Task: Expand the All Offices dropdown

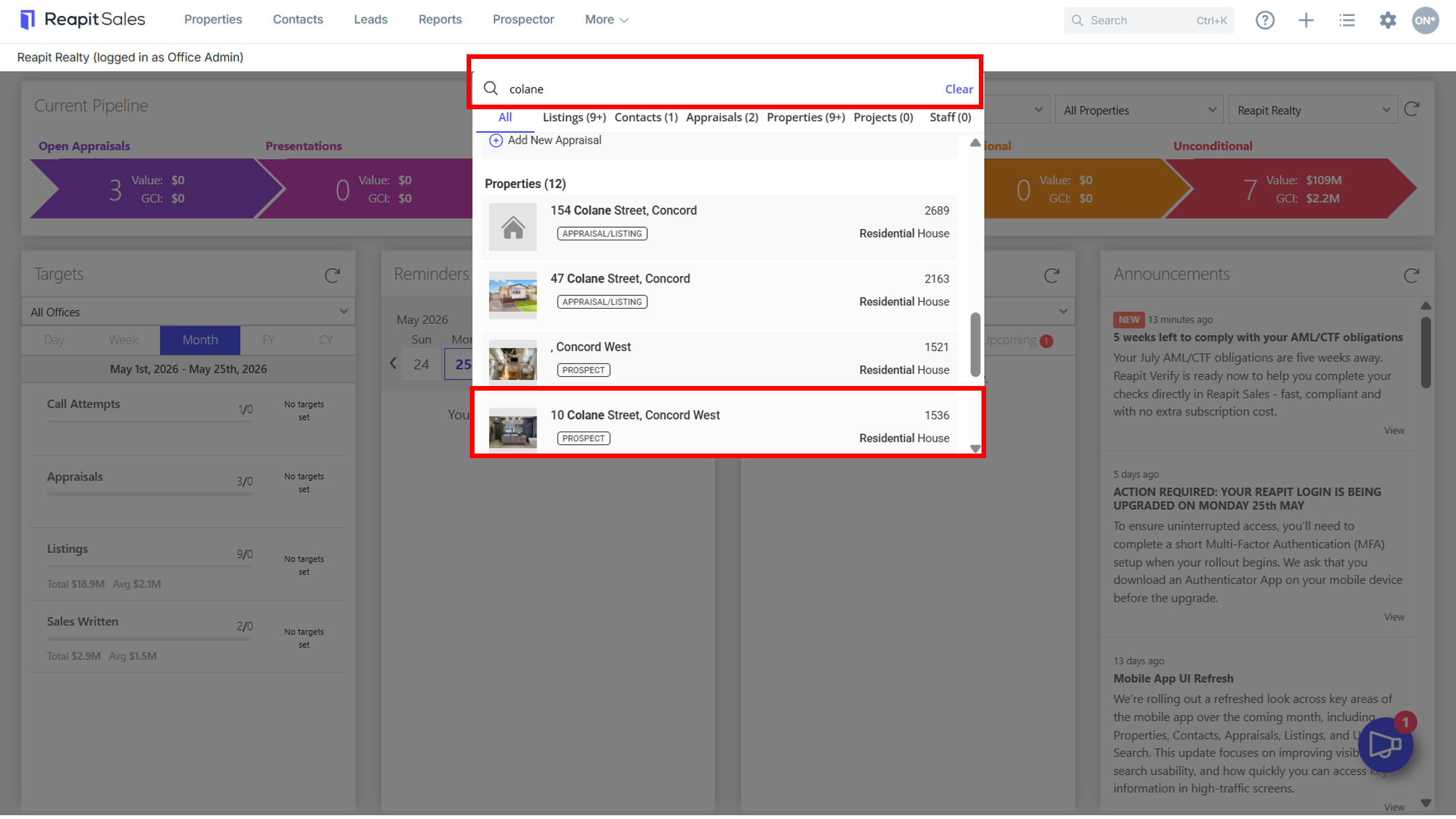Action: [189, 312]
